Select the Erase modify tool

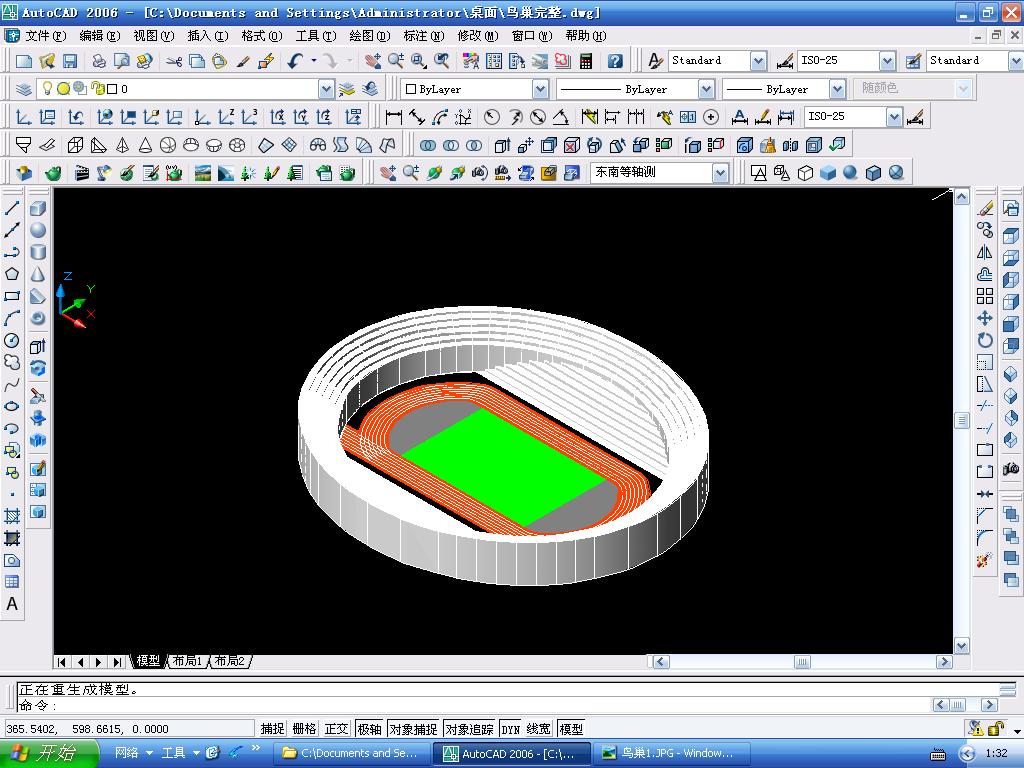pyautogui.click(x=985, y=208)
